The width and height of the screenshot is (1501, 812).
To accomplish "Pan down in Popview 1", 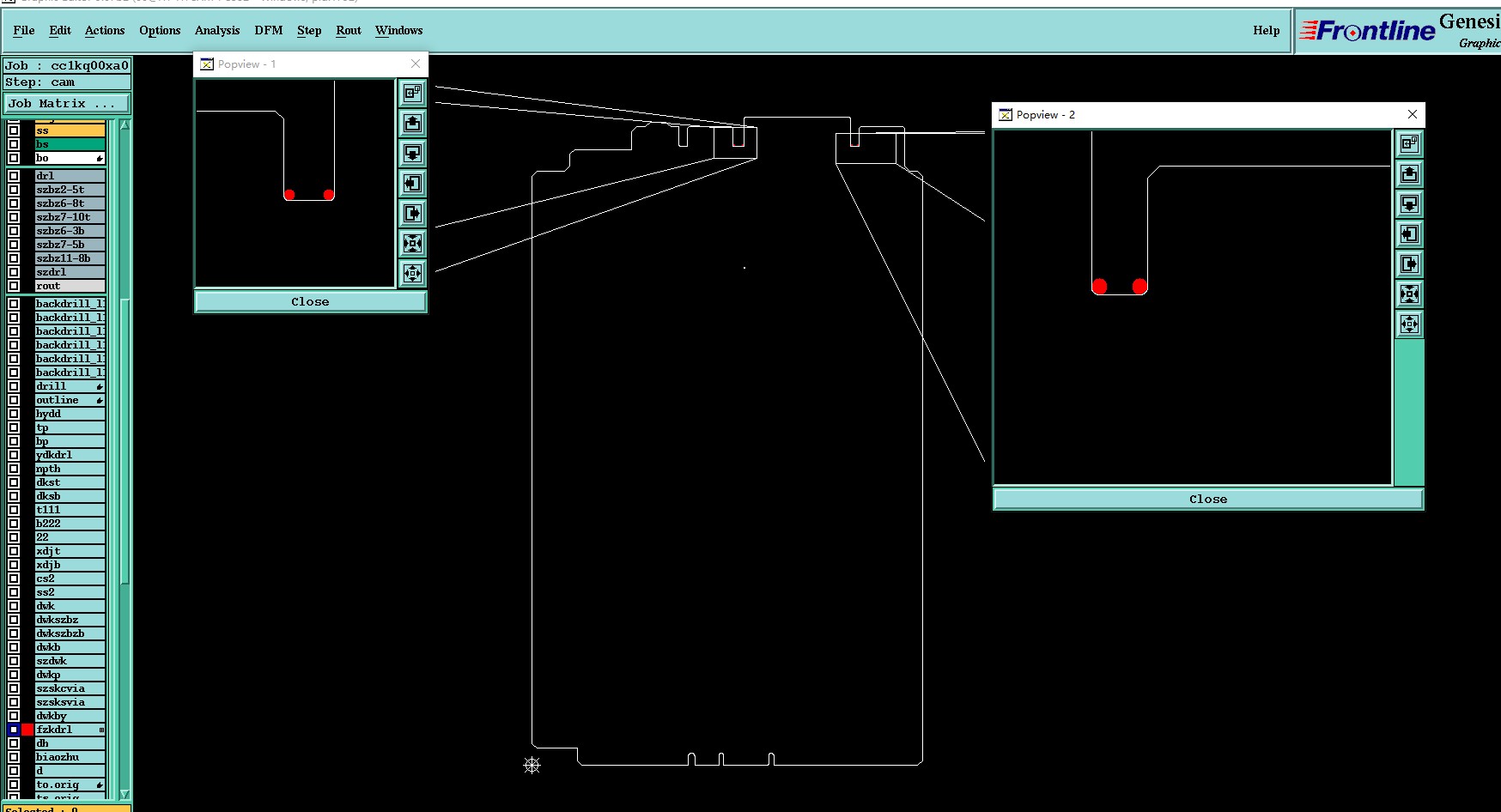I will [413, 153].
